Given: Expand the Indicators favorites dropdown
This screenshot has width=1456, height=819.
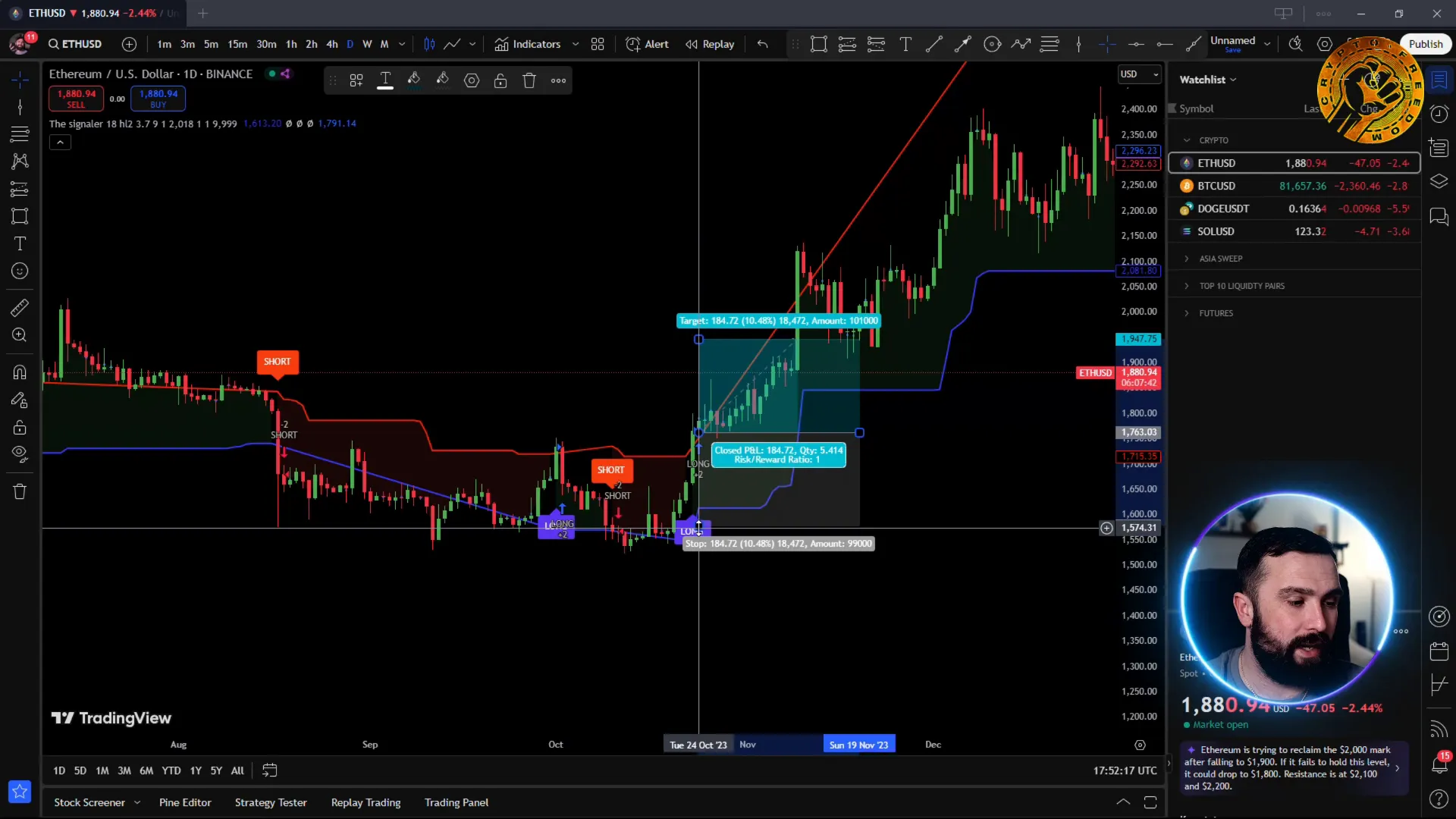Looking at the screenshot, I should 576,44.
